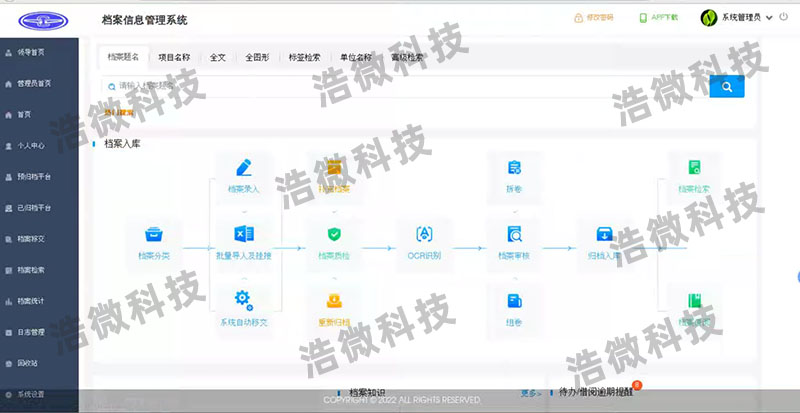800x413 pixels.
Task: Click the blue search magnifier button
Action: [x=727, y=87]
